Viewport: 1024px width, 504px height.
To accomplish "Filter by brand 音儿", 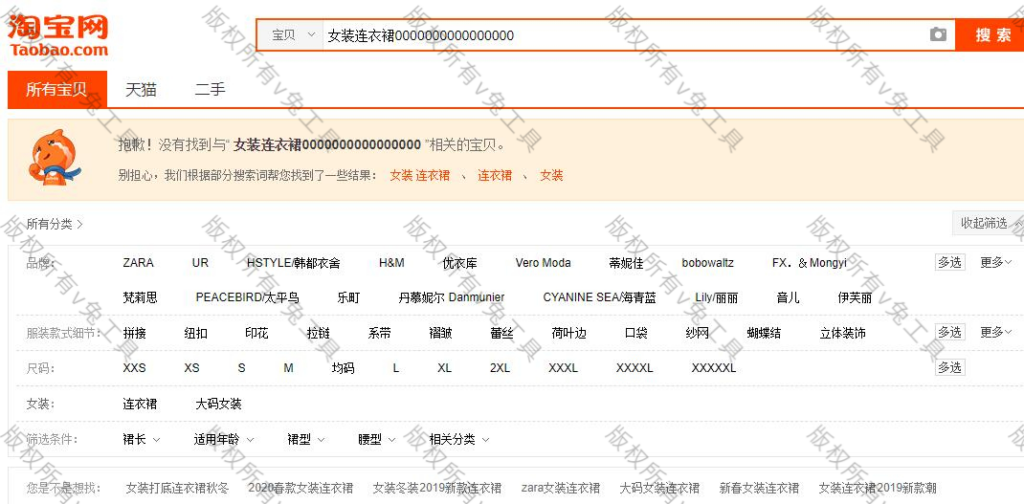I will (x=788, y=298).
